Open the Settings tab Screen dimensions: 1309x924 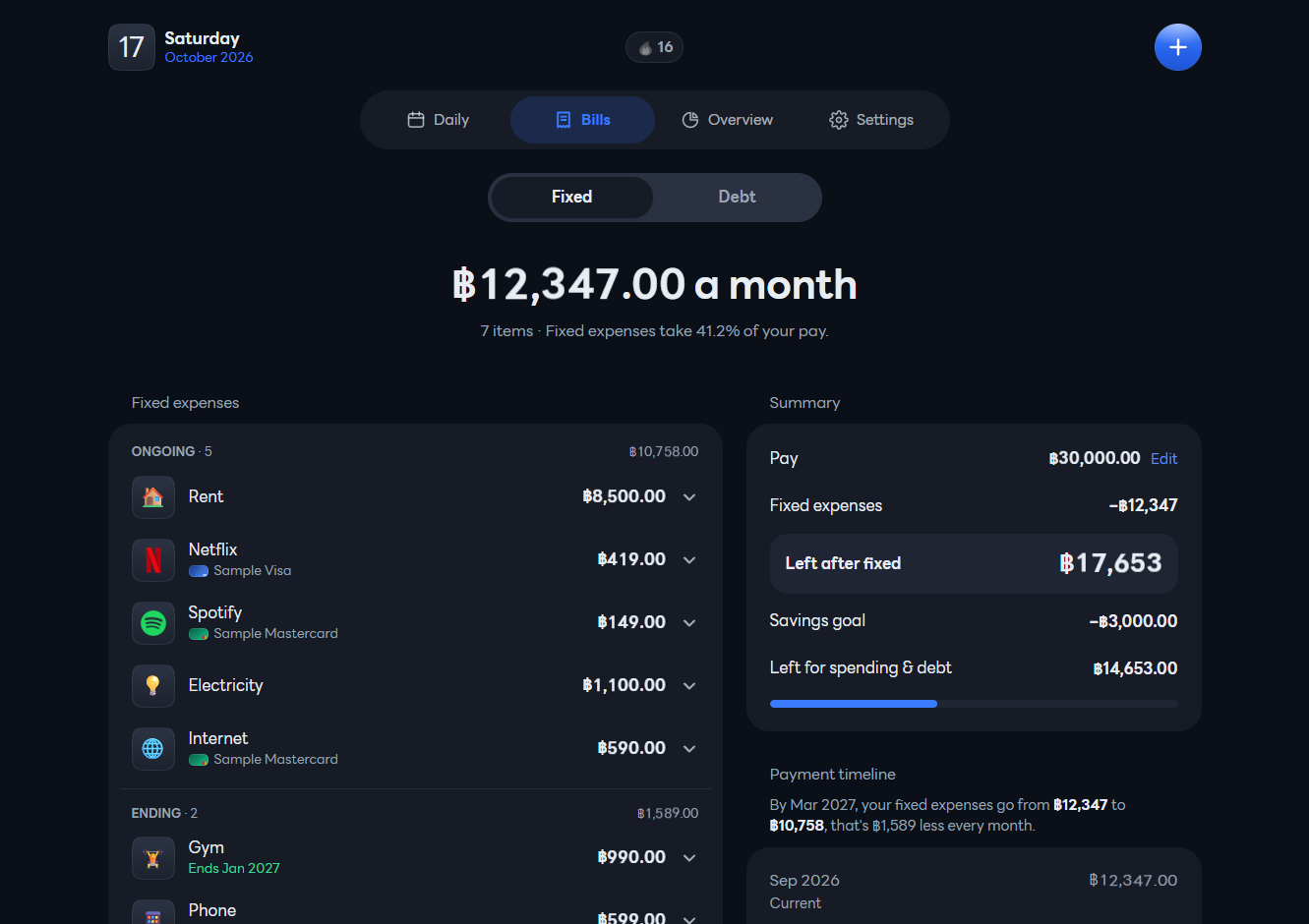871,120
